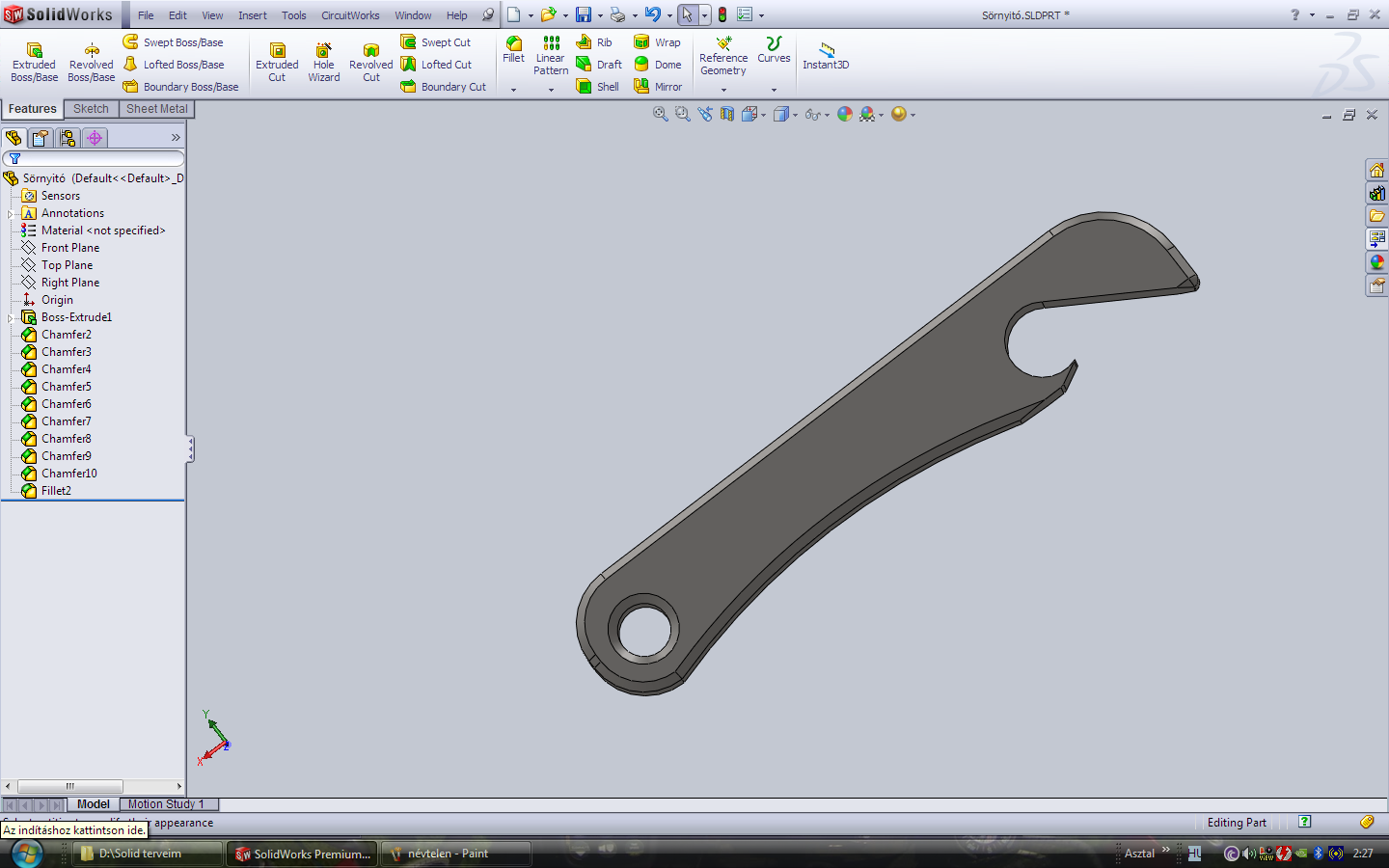Select the Shell feature tool
The image size is (1389, 868).
pos(598,87)
